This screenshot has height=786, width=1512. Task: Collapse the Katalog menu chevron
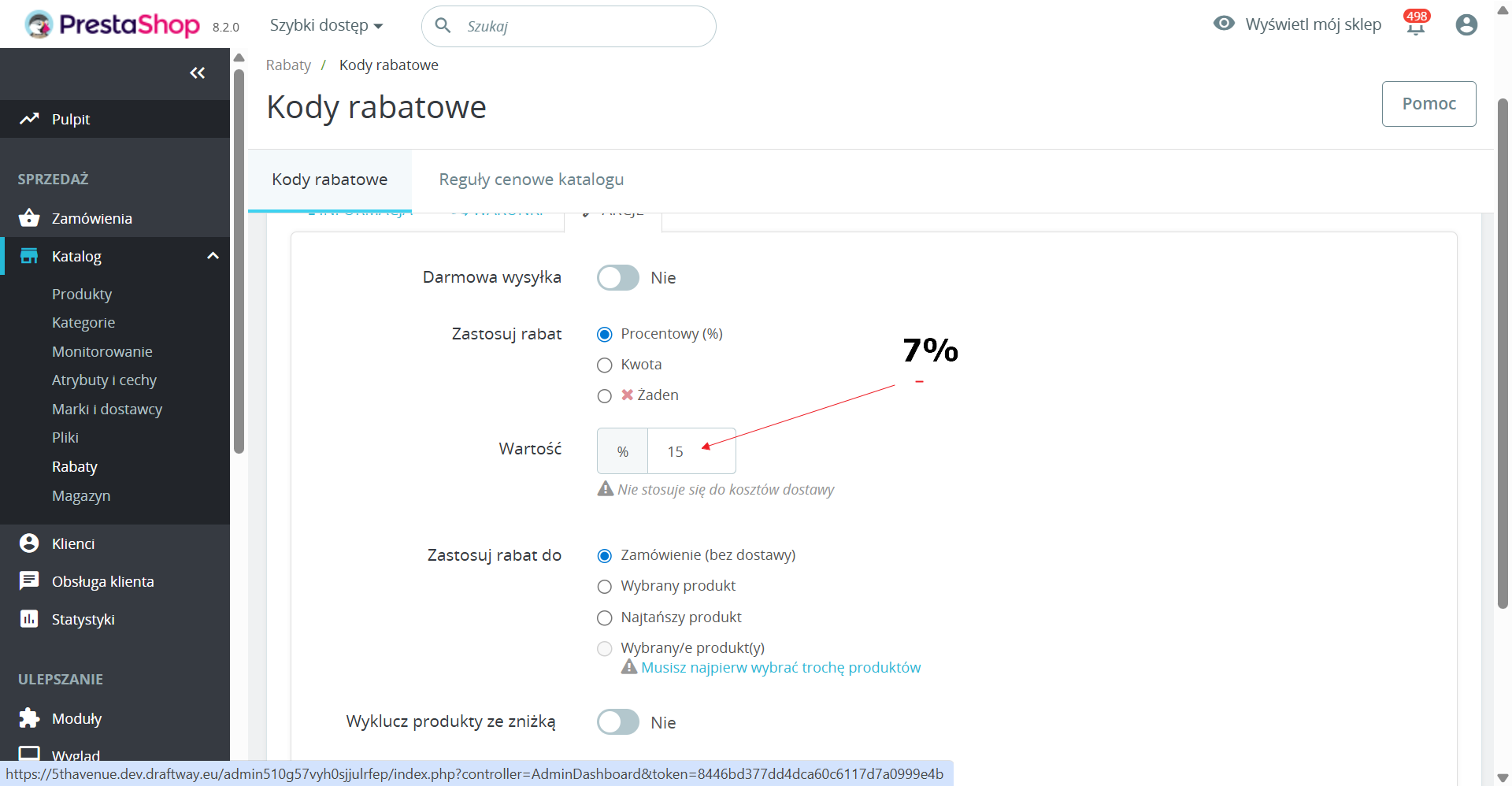click(213, 256)
